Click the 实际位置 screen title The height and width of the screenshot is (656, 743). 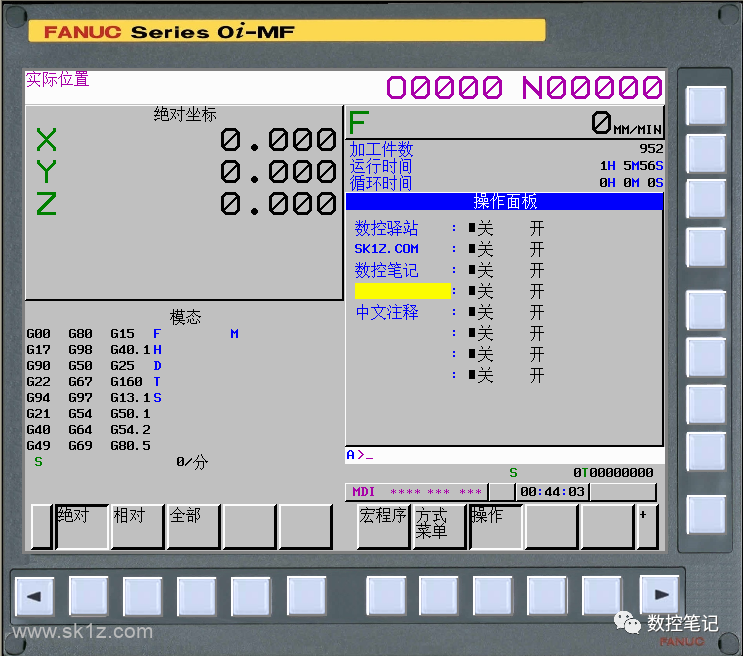57,79
